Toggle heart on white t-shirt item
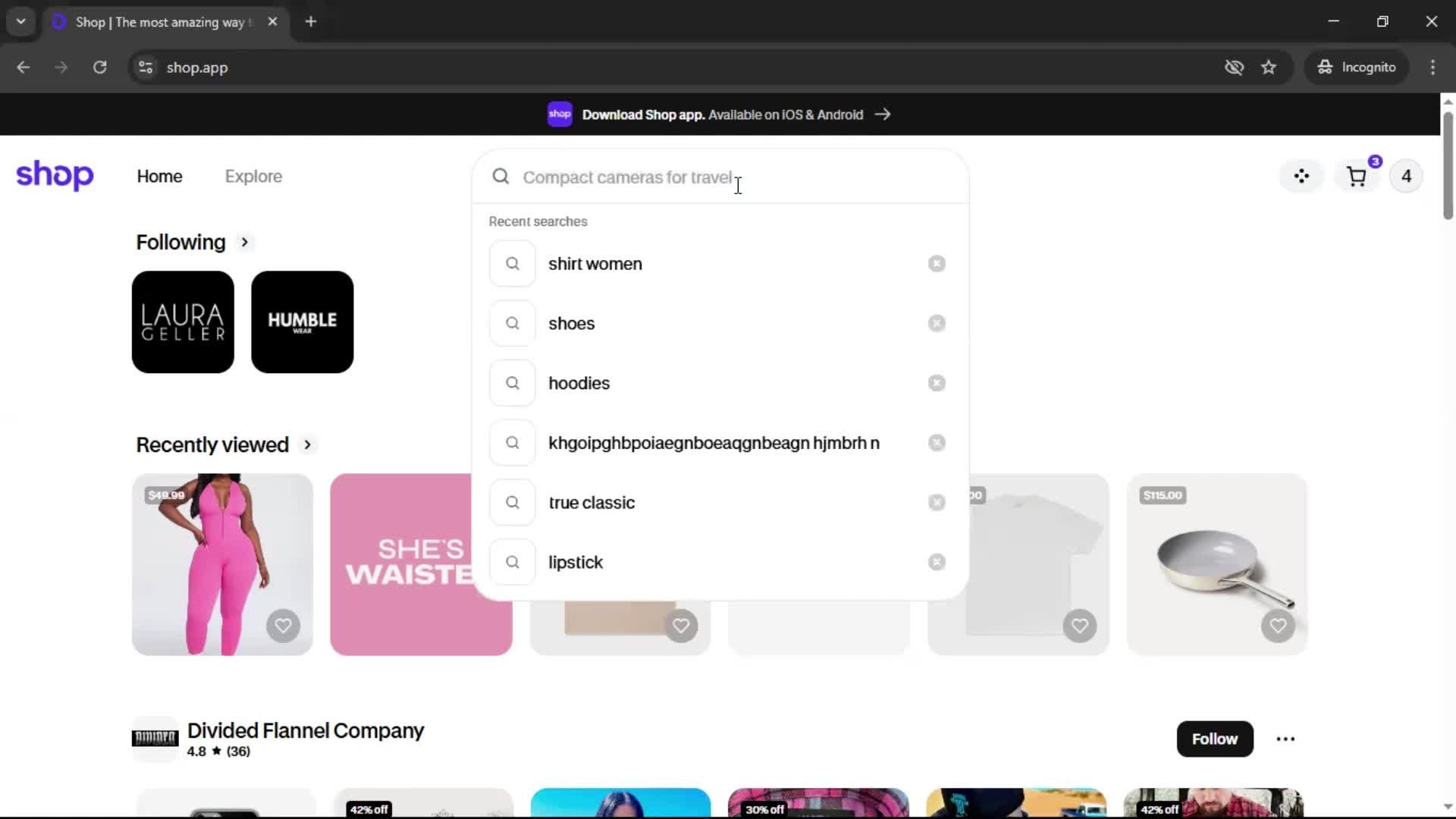The image size is (1456, 819). (1079, 626)
